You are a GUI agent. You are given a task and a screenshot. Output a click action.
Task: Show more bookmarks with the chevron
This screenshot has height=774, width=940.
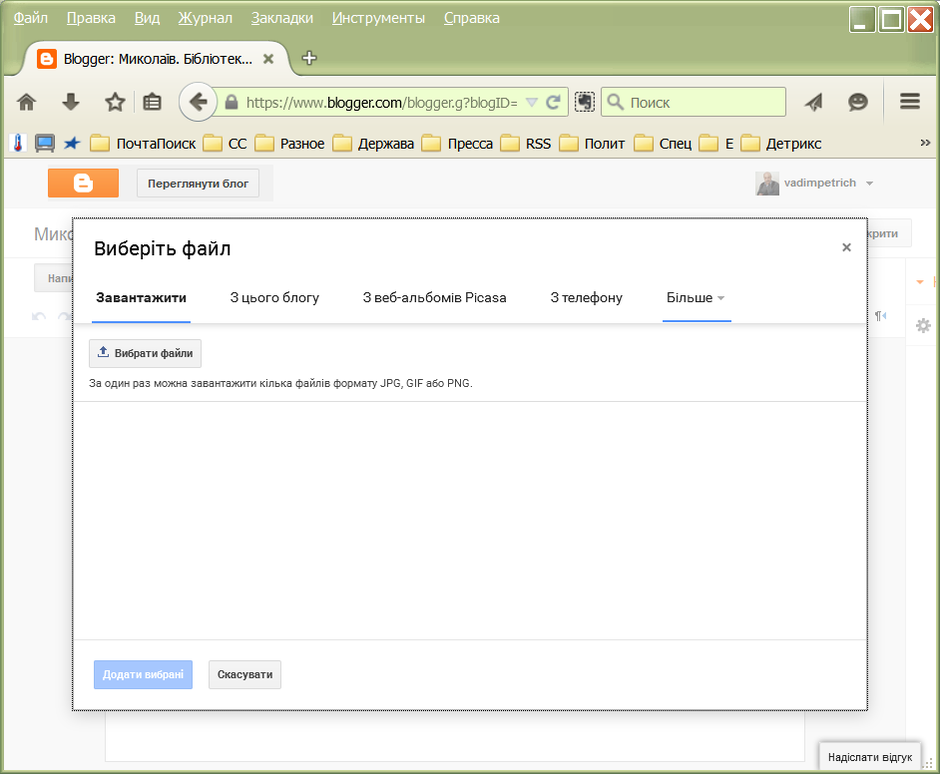[925, 143]
